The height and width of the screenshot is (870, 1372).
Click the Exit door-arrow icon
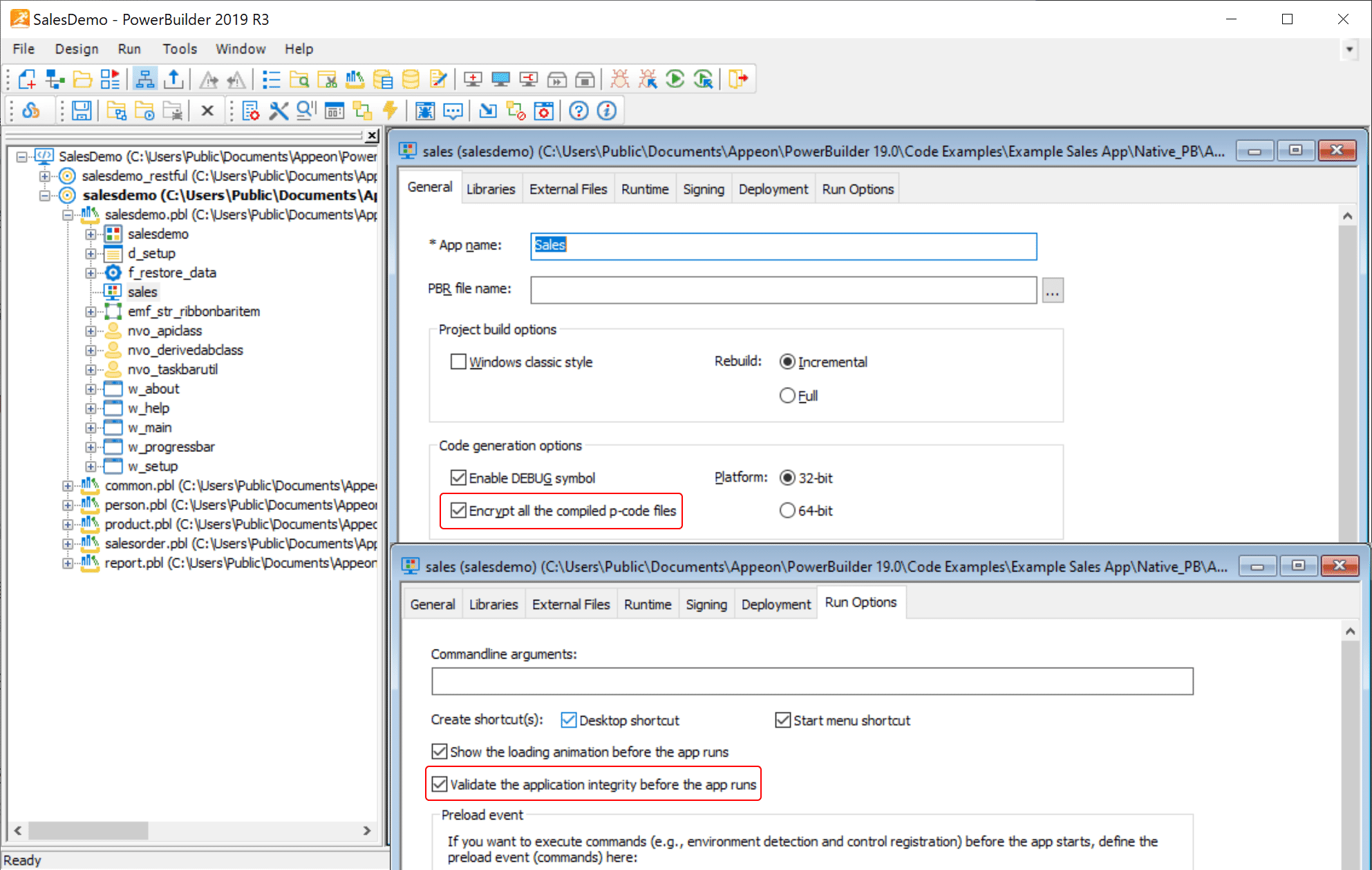(x=738, y=79)
